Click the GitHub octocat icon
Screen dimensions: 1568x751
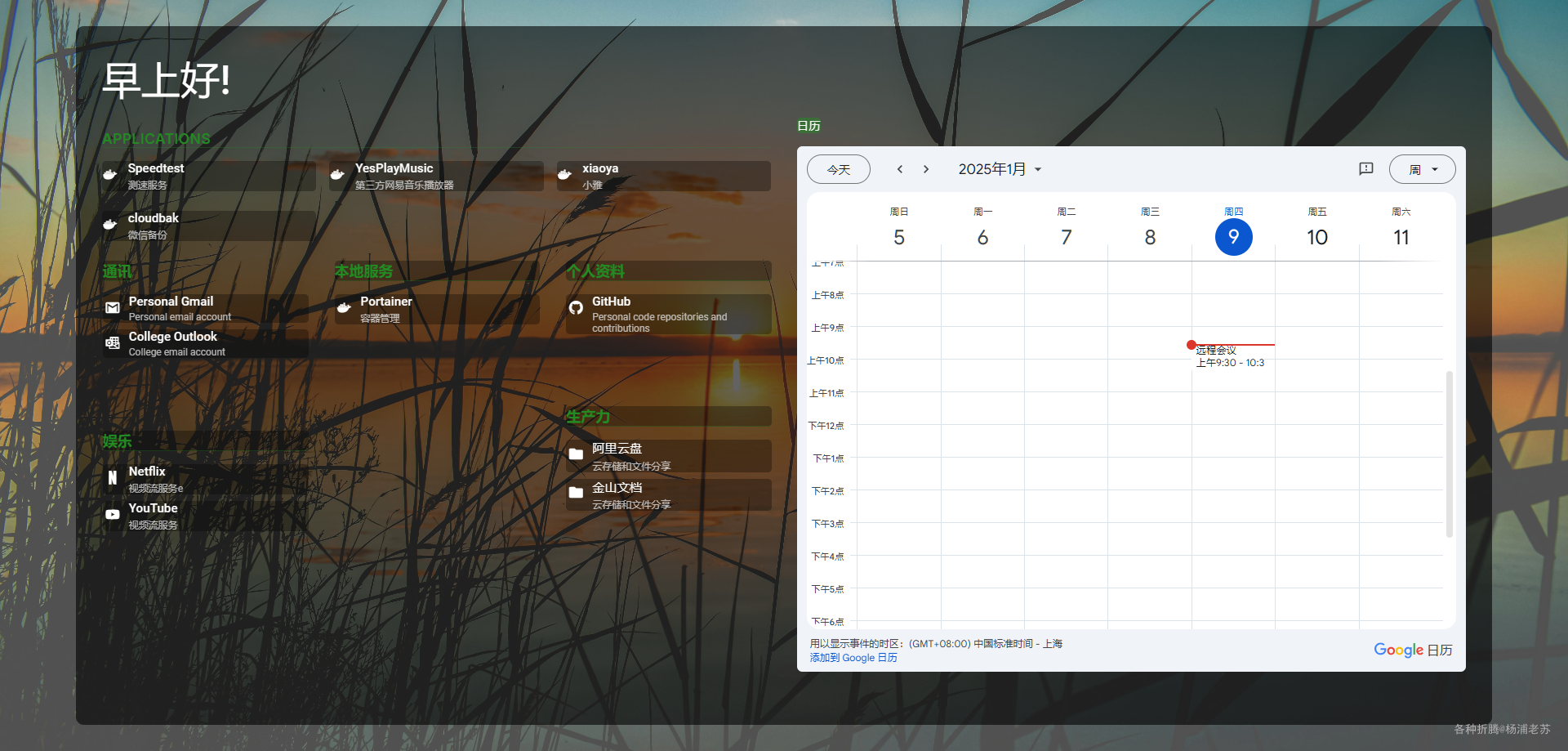[576, 308]
